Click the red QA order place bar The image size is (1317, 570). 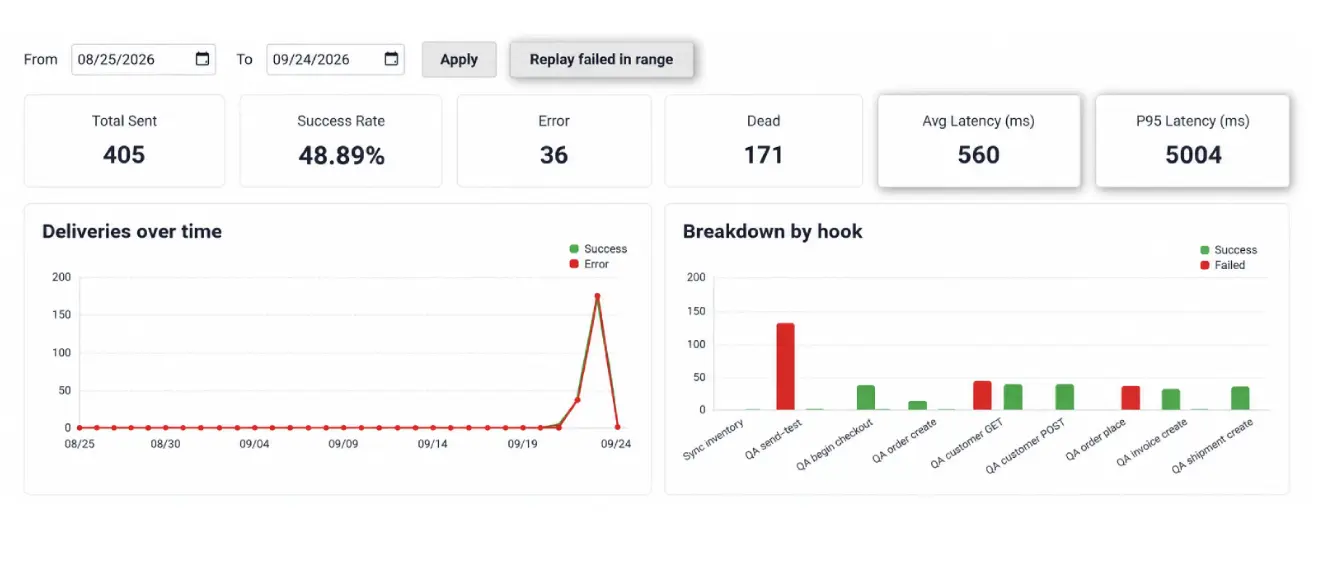1130,398
